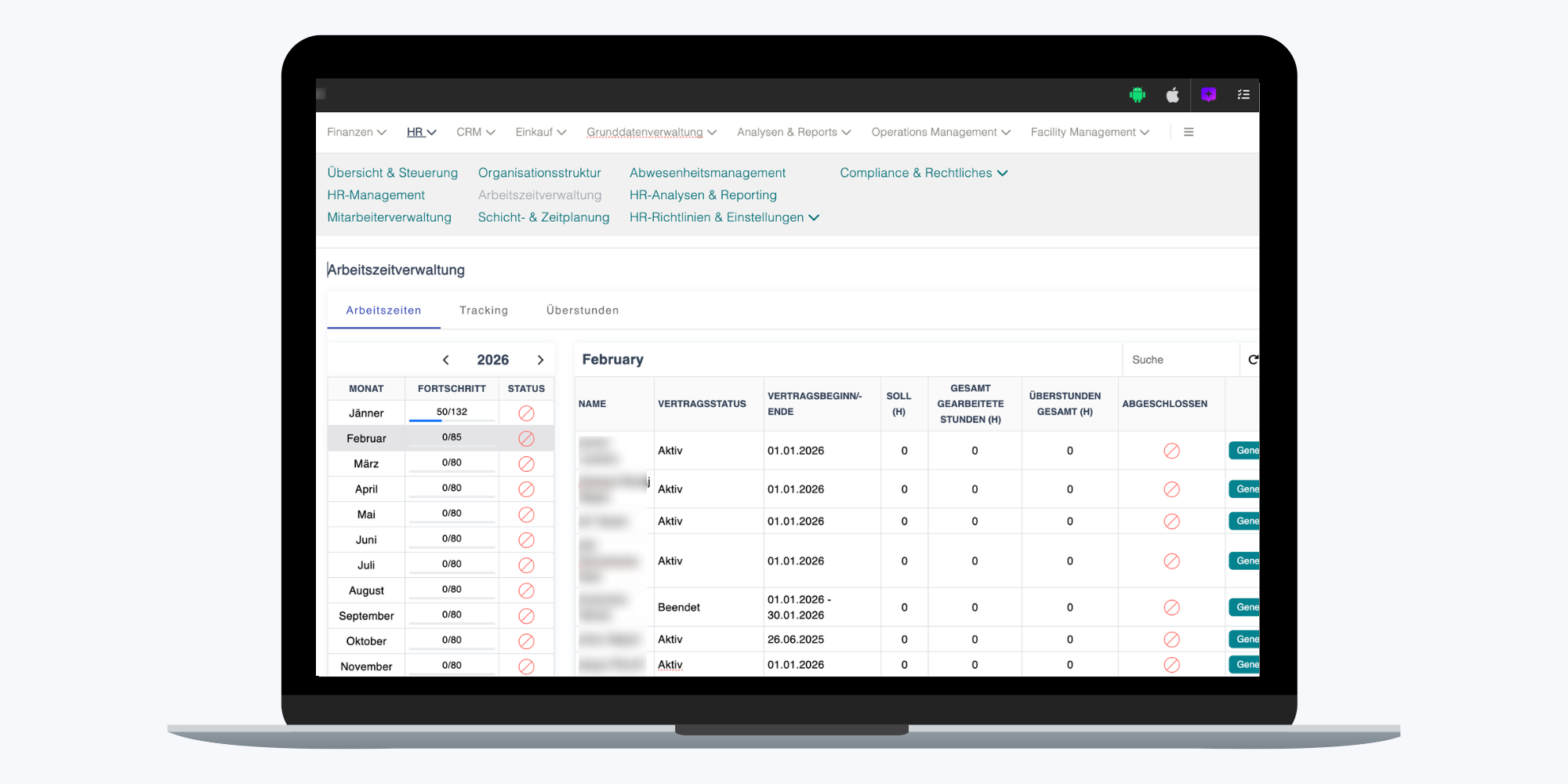Advance to next year with right arrow
This screenshot has height=784, width=1568.
pos(540,360)
